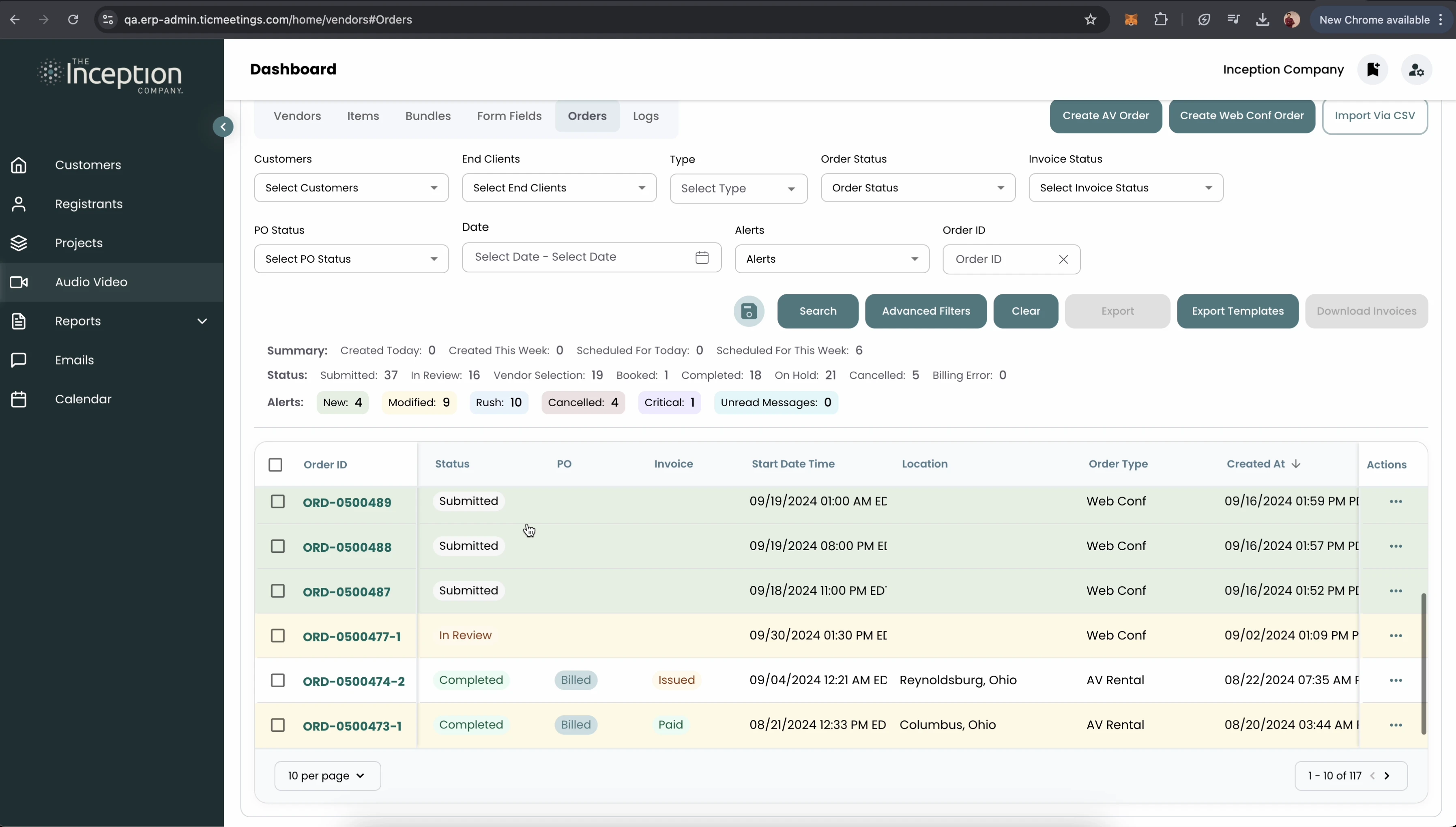Open the calendar picker icon in Date field
Viewport: 1456px width, 827px height.
702,257
